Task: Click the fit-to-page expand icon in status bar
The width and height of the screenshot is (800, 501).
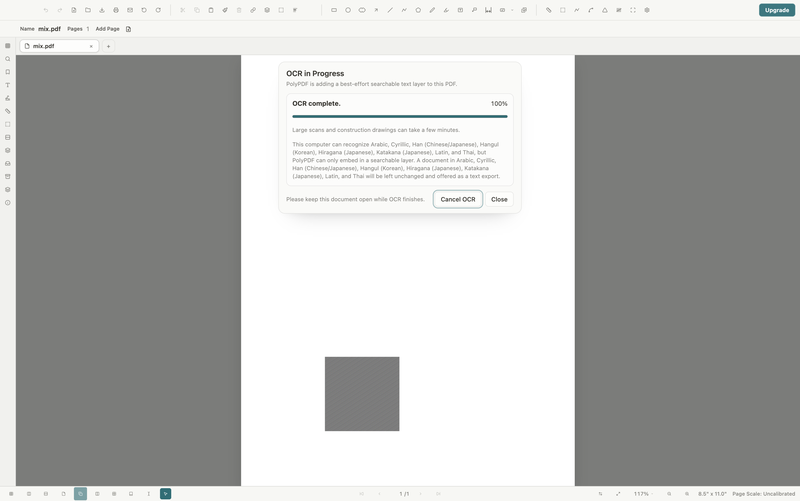Action: tap(618, 494)
